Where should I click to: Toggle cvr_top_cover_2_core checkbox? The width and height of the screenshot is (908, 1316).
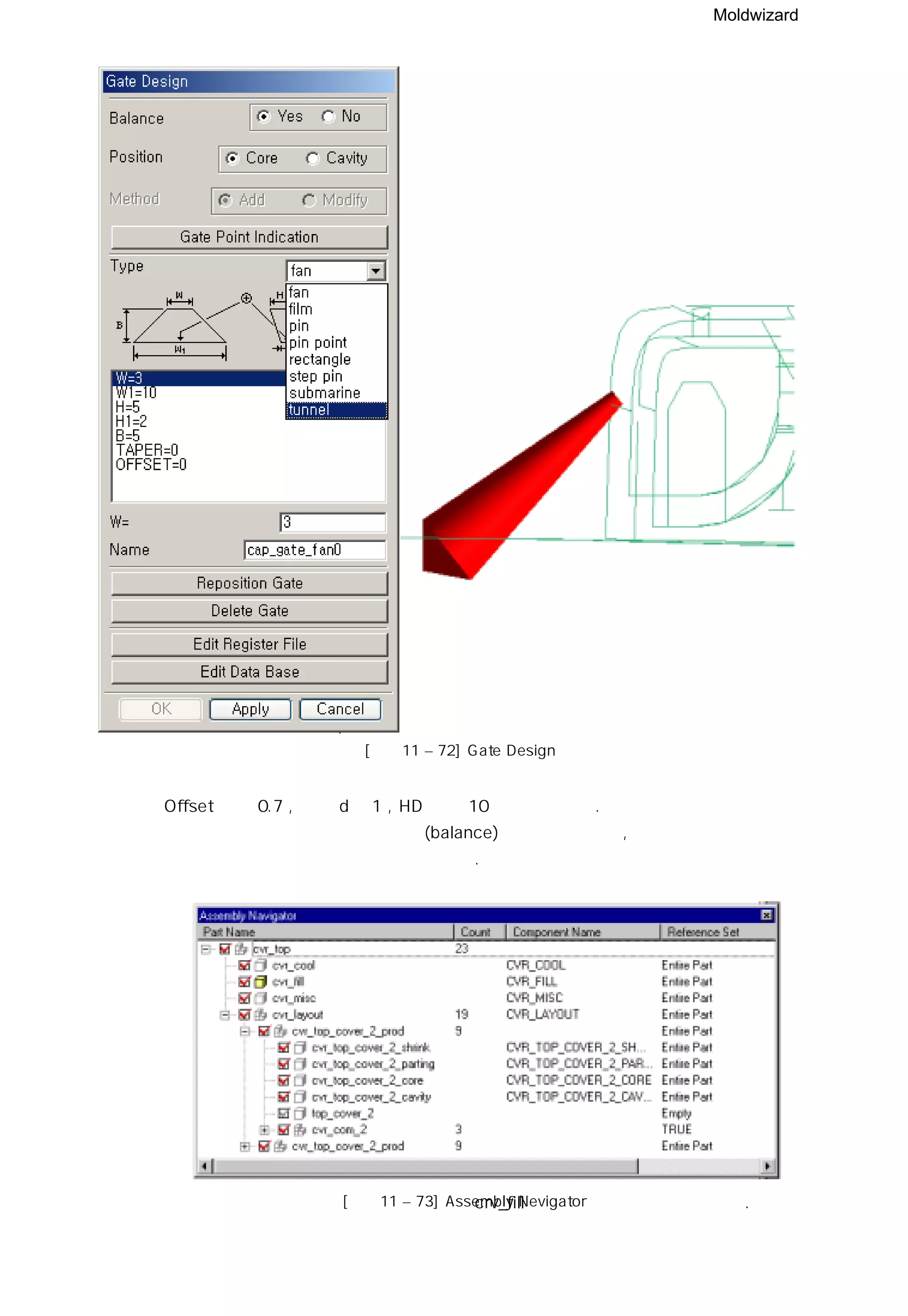point(283,1080)
